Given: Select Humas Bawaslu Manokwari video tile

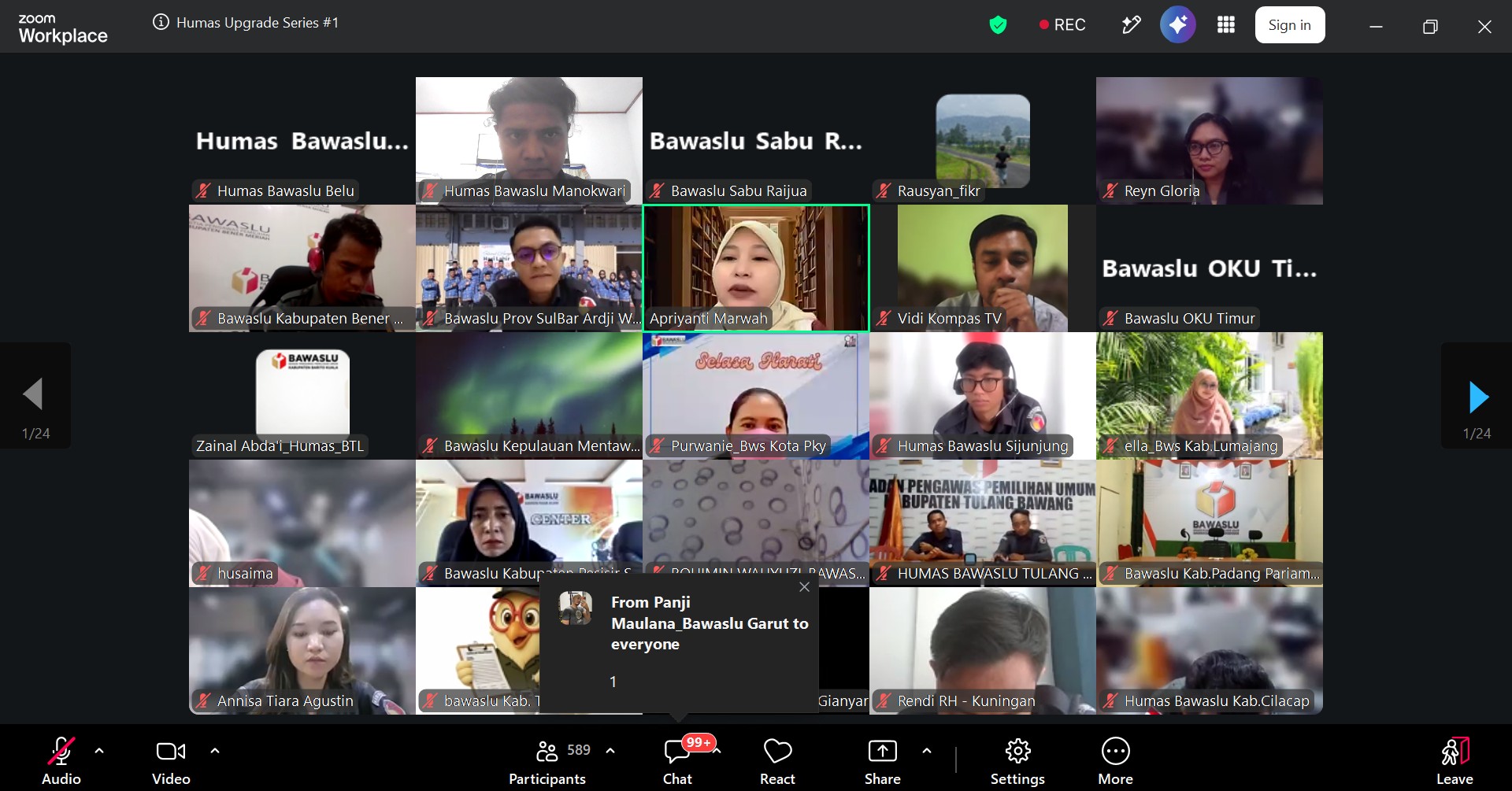Looking at the screenshot, I should (529, 141).
